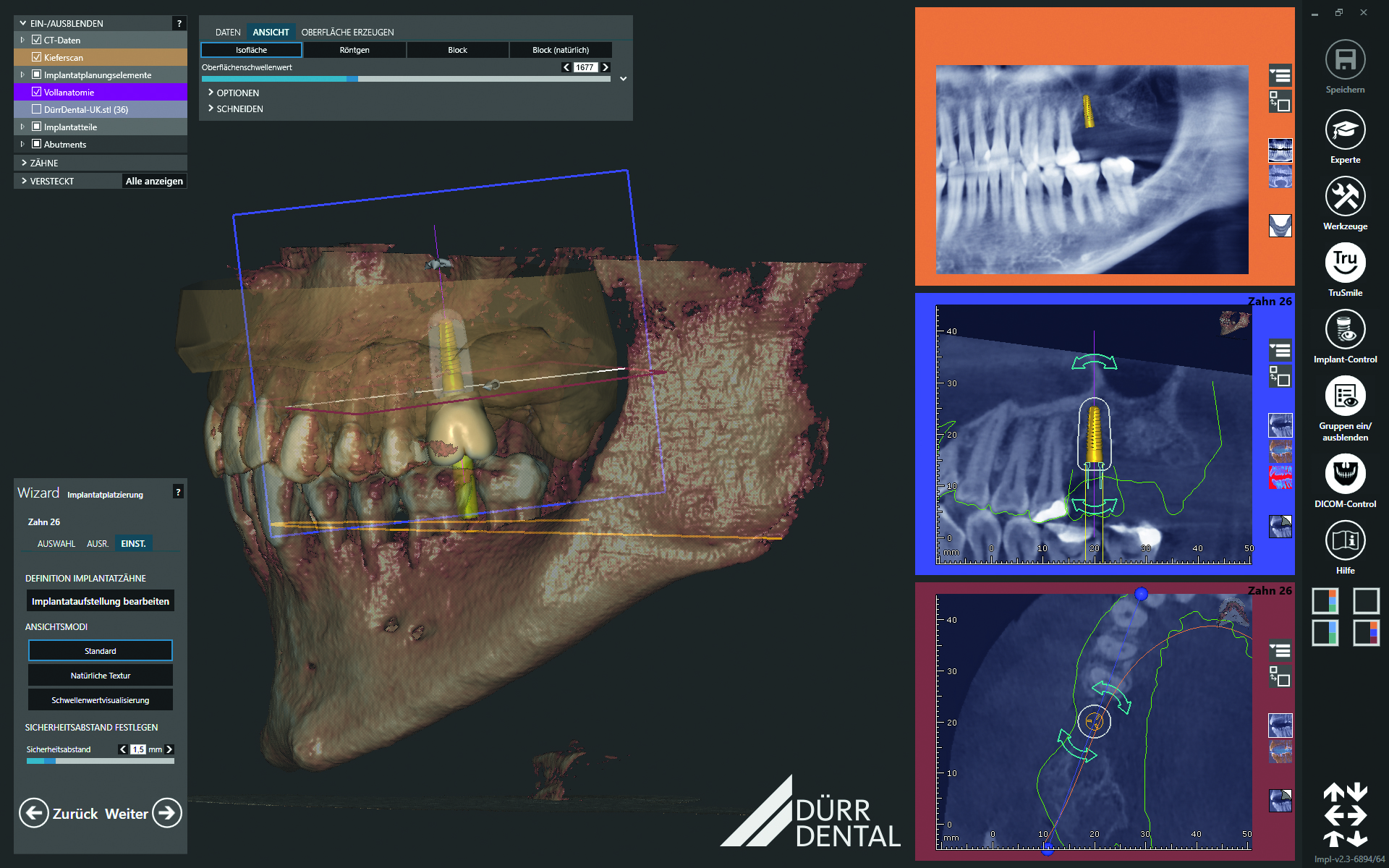
Task: Select Block (natürlich) rendering mode
Action: [x=561, y=50]
